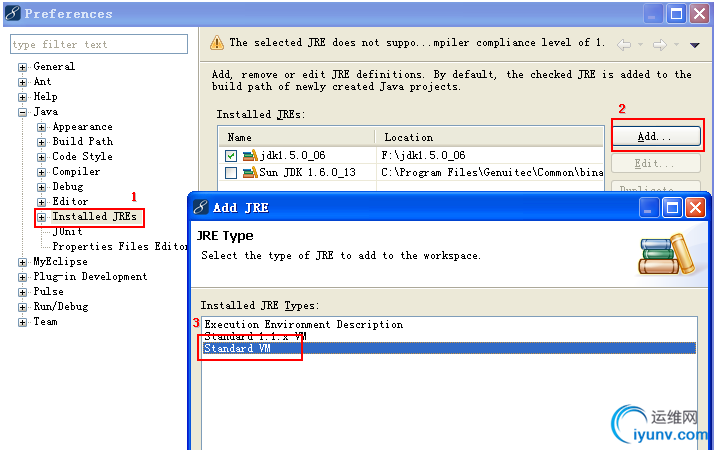This screenshot has height=451, width=714.
Task: Expand the Compiler node
Action: (x=41, y=172)
